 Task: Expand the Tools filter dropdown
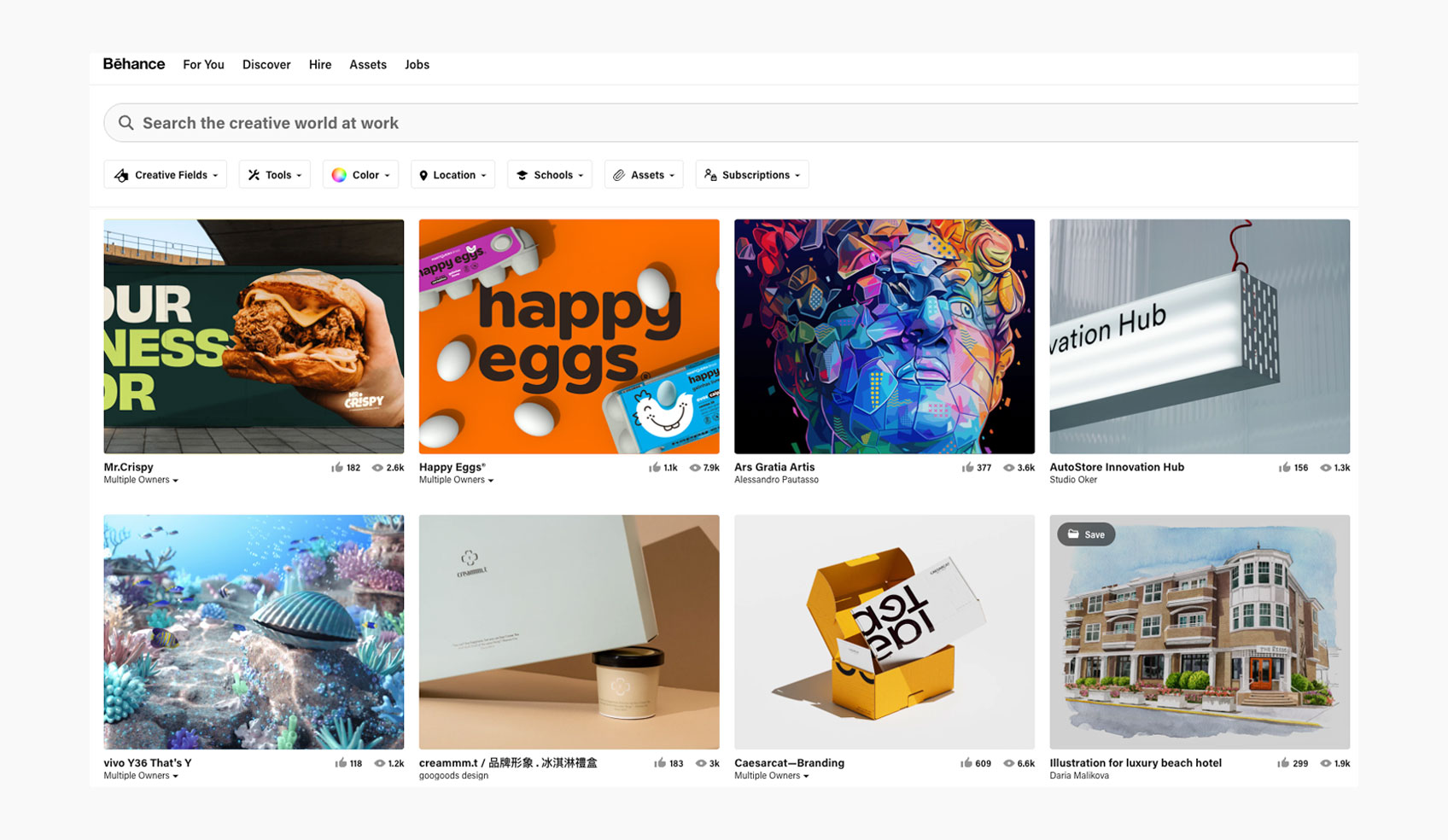275,175
